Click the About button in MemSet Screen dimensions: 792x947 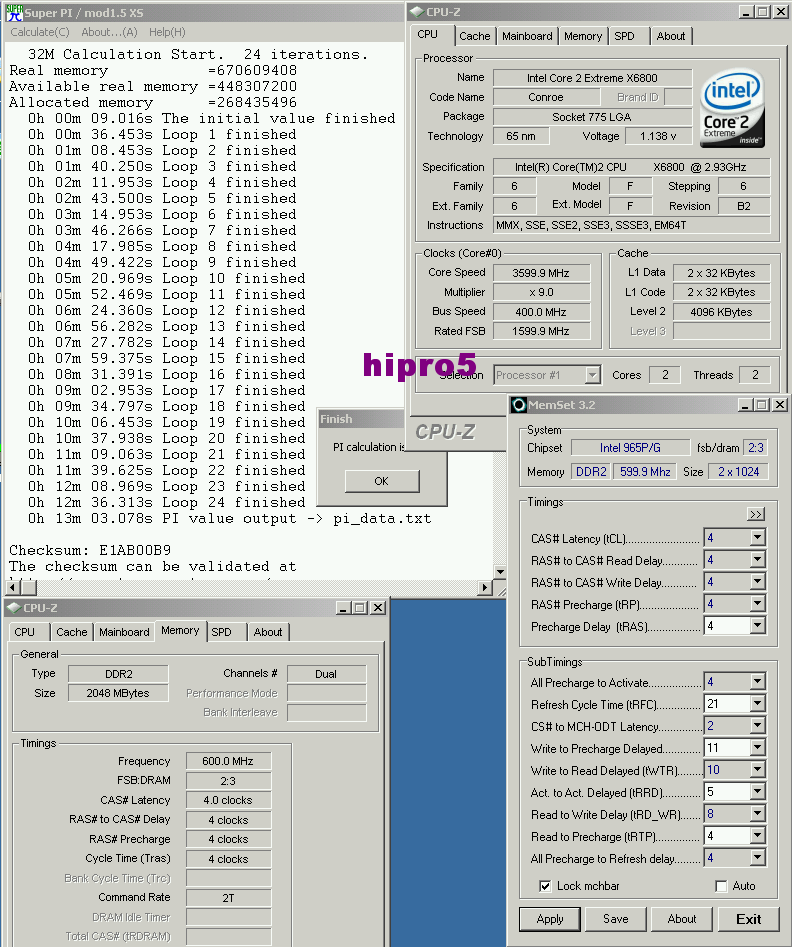(x=682, y=919)
